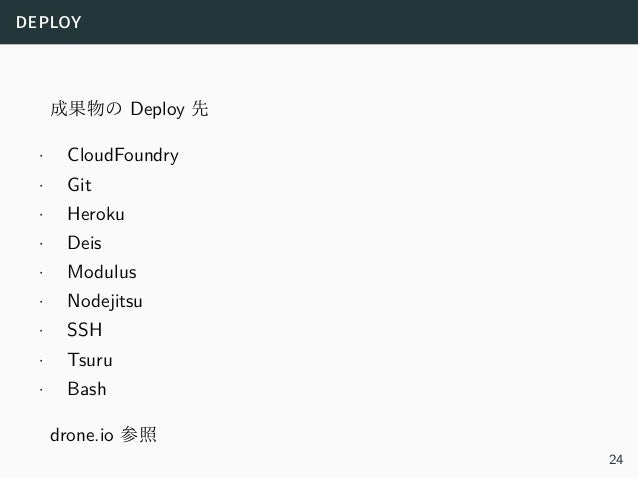Click the bullet beside Modulus
The height and width of the screenshot is (479, 638).
pyautogui.click(x=41, y=272)
